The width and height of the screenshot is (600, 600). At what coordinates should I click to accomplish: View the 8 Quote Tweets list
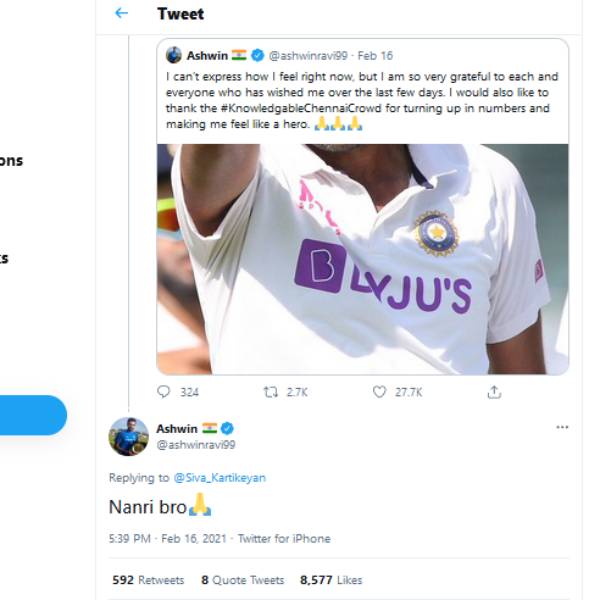[242, 580]
